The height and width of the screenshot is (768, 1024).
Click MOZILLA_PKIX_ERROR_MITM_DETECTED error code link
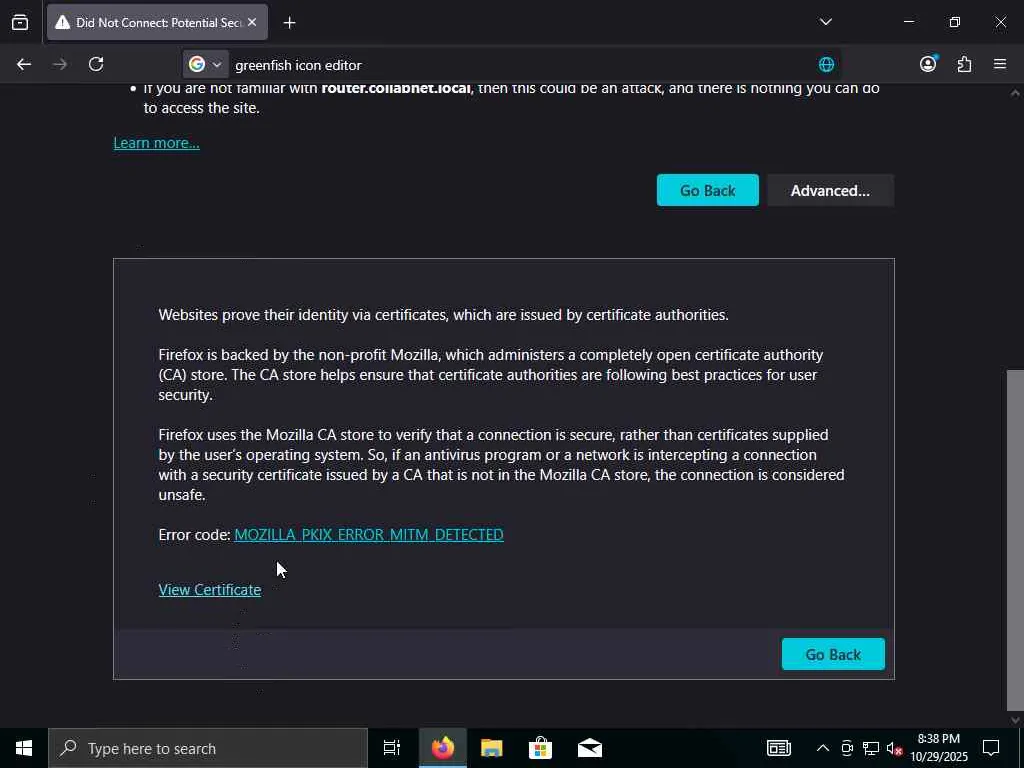(368, 534)
